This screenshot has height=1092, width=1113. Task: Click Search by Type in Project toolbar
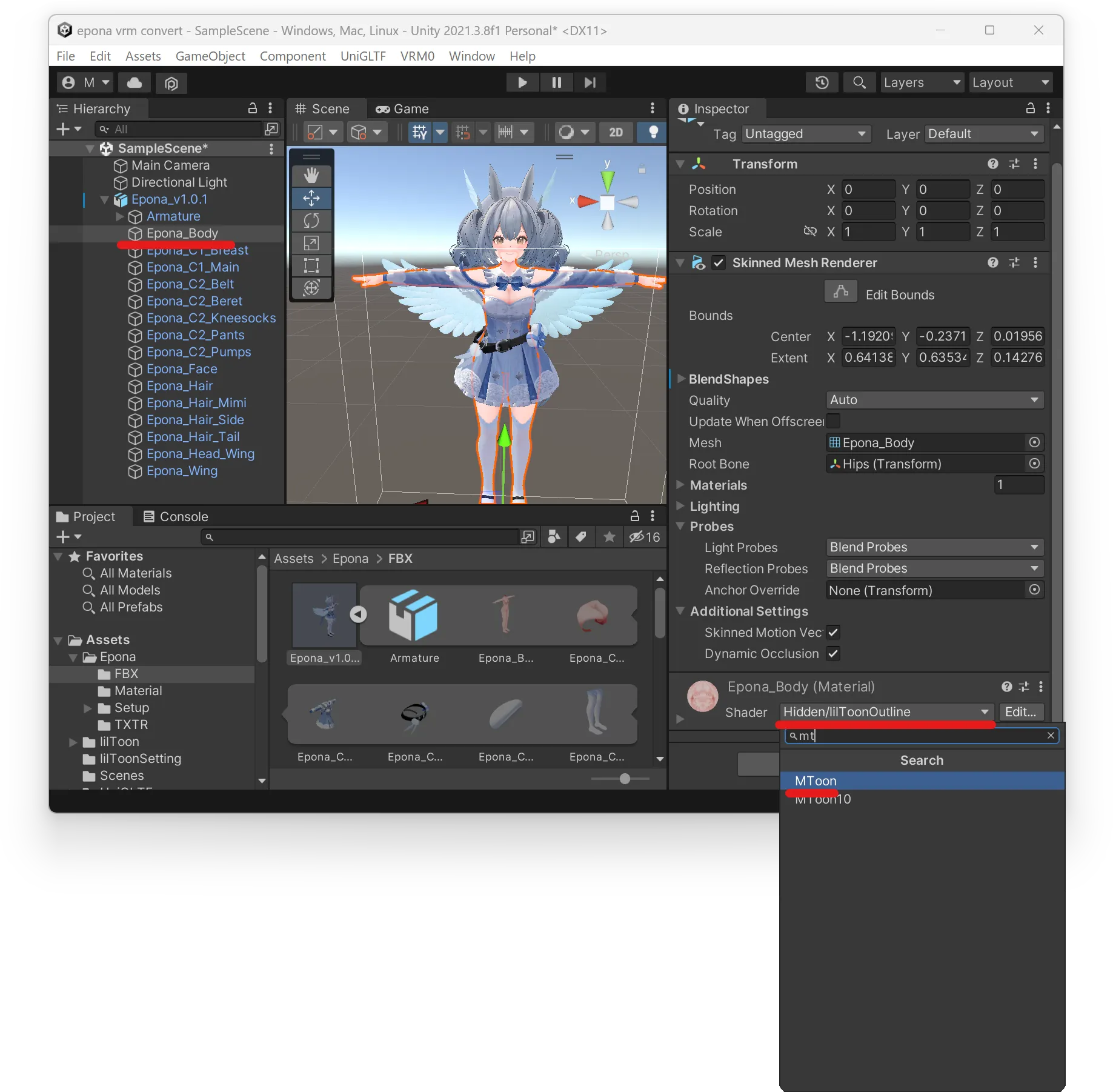pos(554,537)
